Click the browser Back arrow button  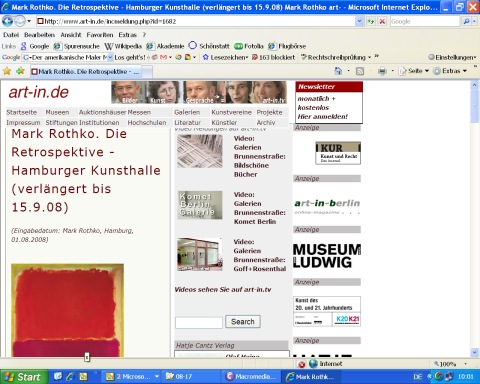tap(7, 21)
